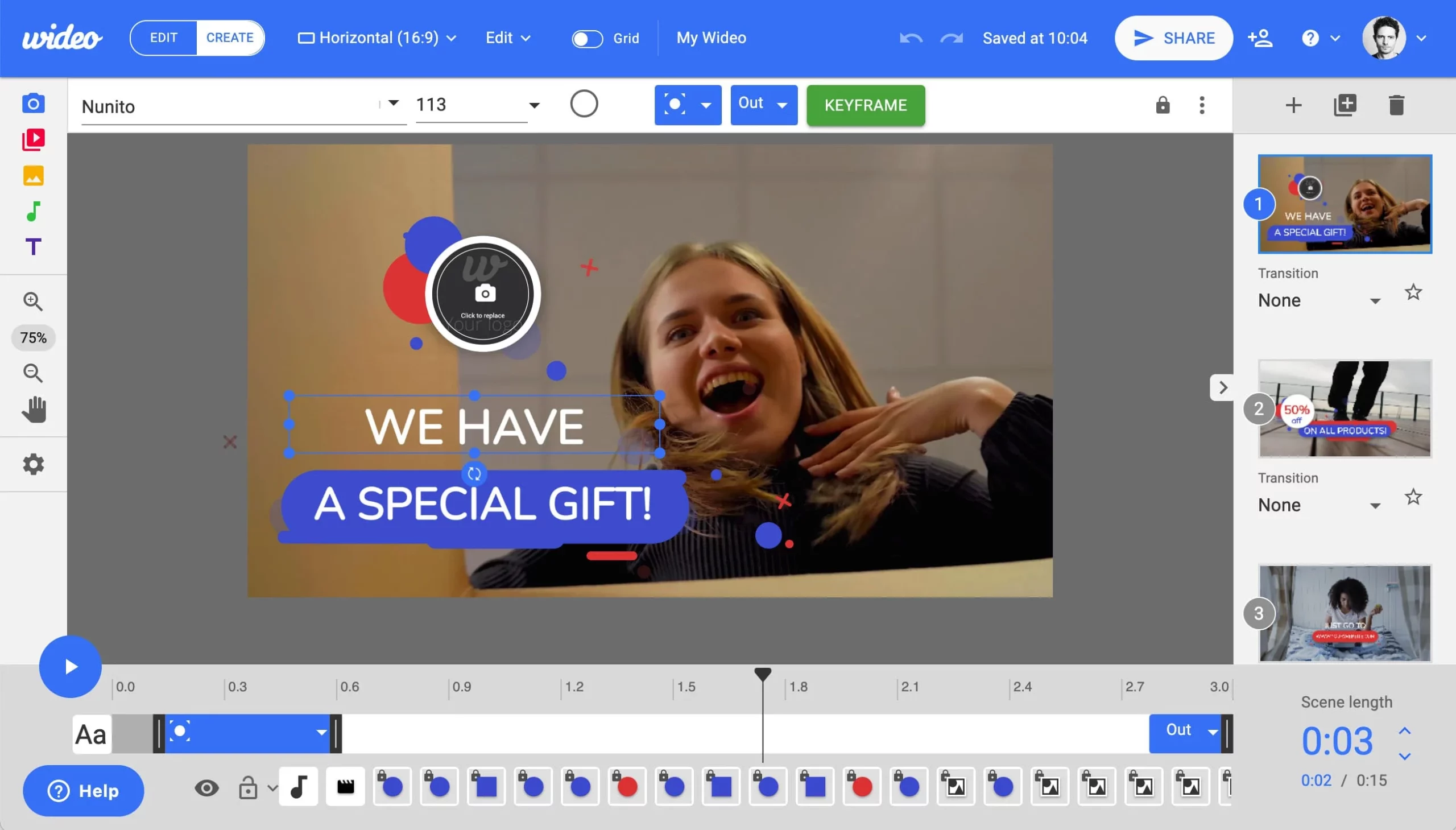Open the white text color circle
This screenshot has width=1456, height=830.
(x=584, y=104)
